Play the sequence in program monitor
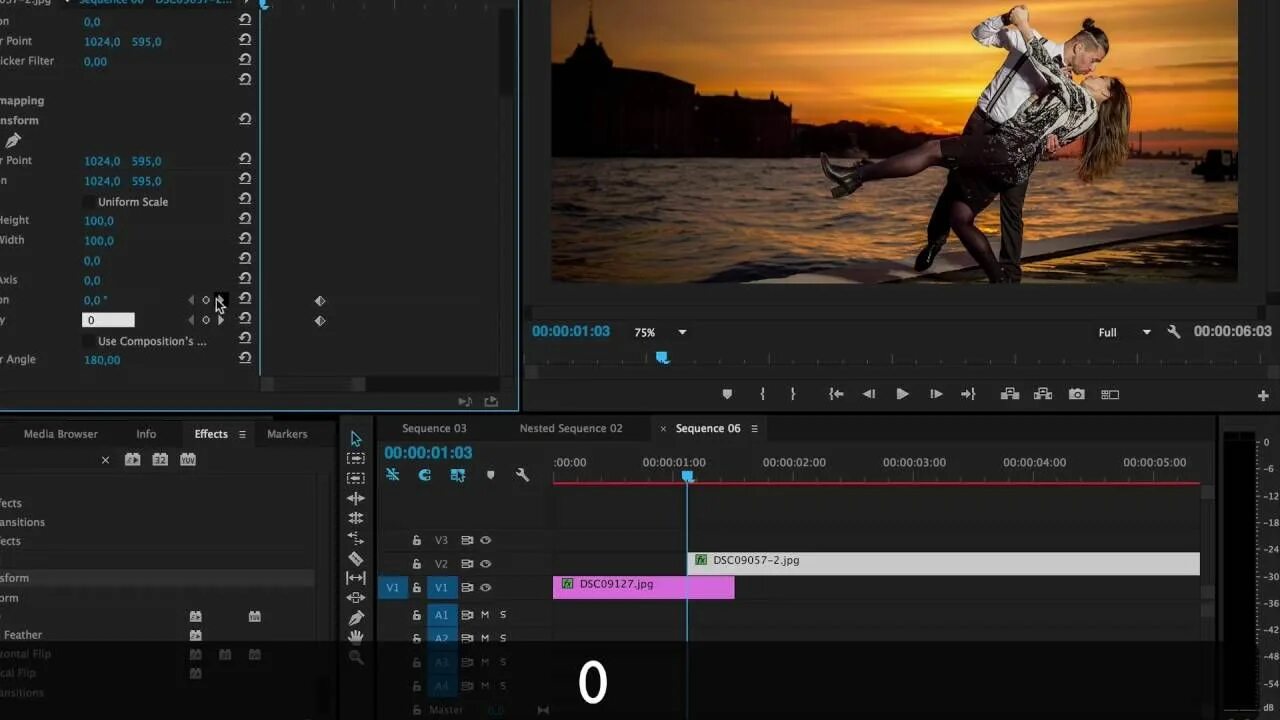Viewport: 1280px width, 720px height. (902, 394)
